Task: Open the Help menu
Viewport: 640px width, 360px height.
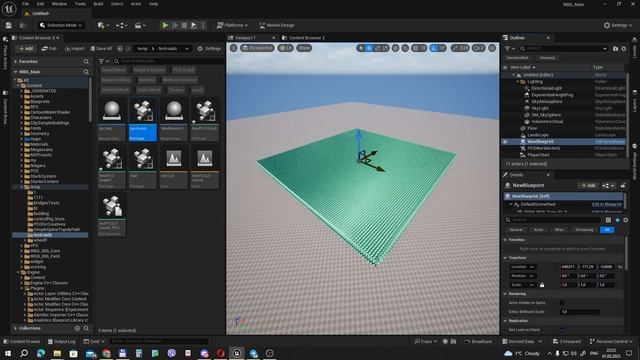Action: click(153, 4)
